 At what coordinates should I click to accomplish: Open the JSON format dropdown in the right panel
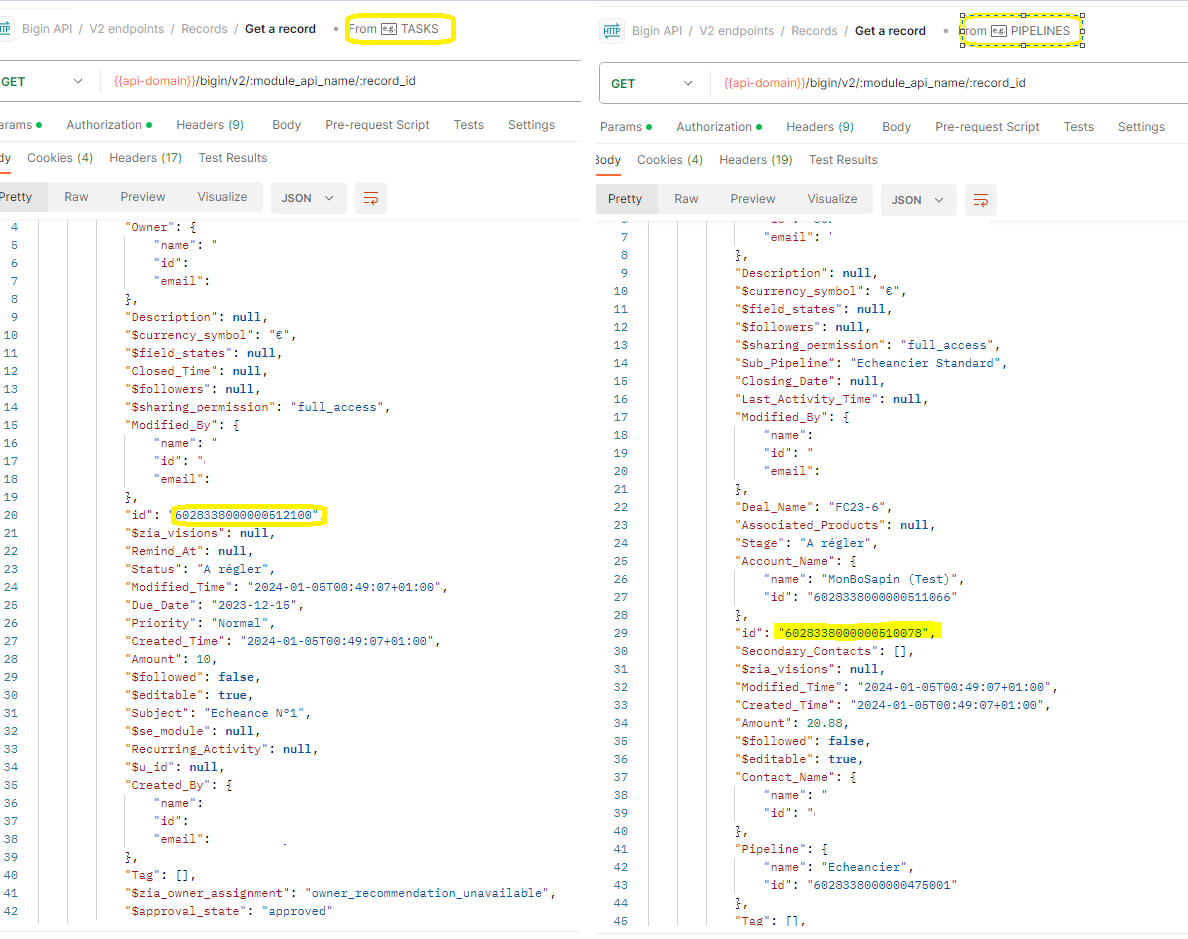[918, 200]
